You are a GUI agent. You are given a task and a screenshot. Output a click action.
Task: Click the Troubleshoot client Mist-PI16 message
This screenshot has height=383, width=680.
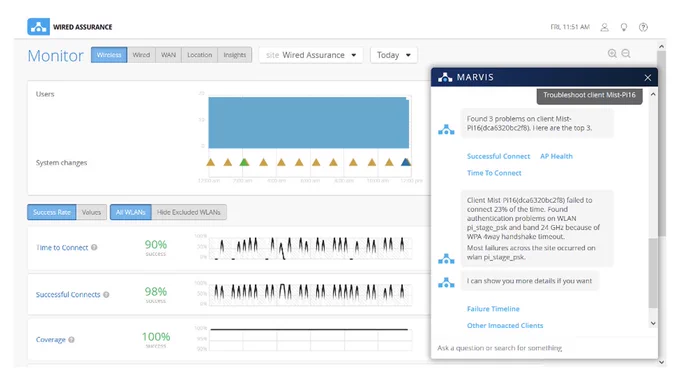tap(589, 95)
